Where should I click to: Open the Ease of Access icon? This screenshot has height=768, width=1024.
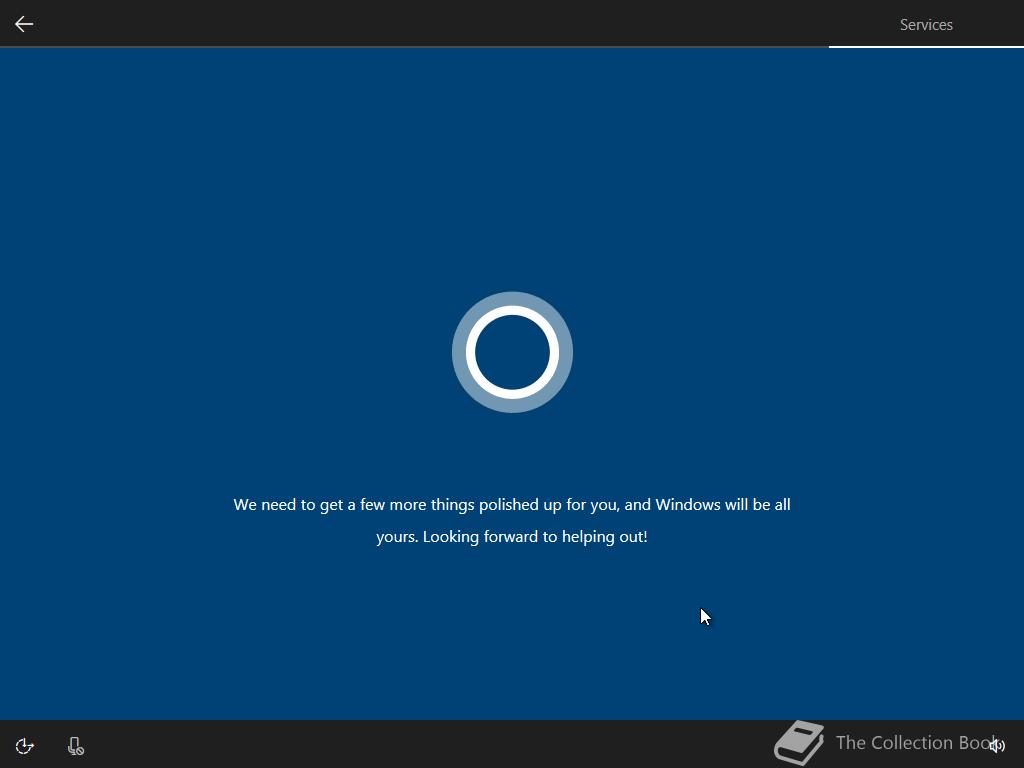point(25,746)
